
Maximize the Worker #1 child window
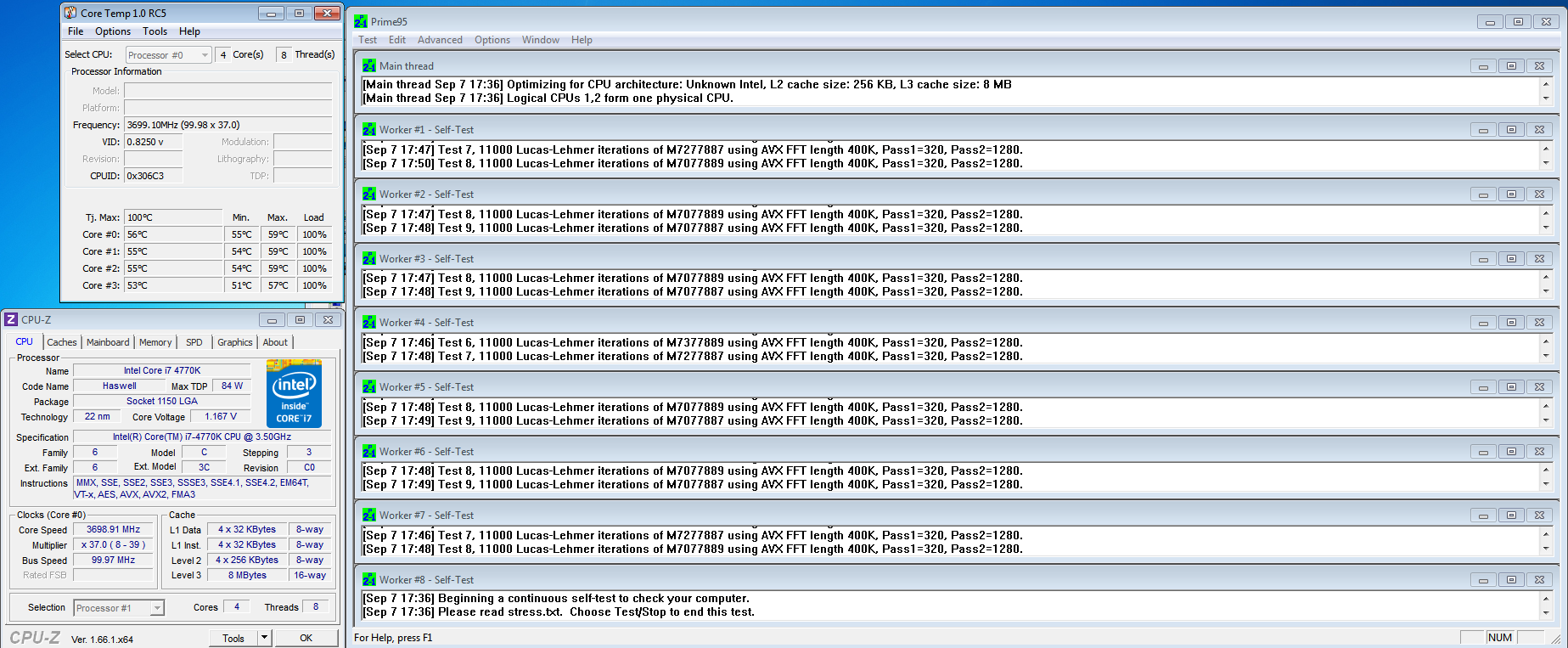[1511, 130]
